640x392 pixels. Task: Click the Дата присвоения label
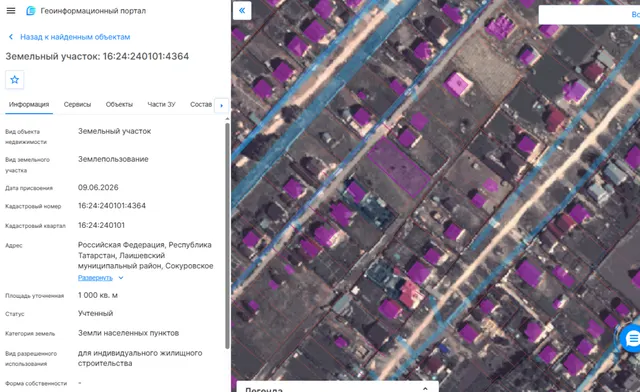pyautogui.click(x=29, y=188)
